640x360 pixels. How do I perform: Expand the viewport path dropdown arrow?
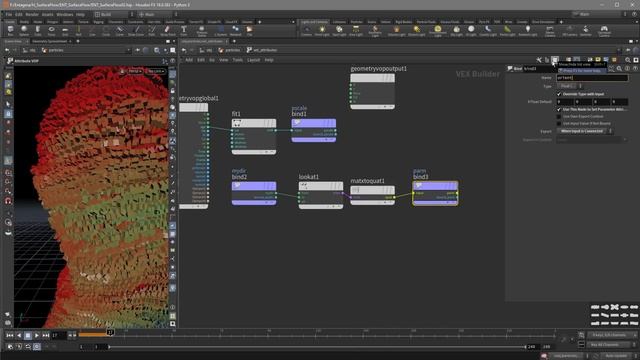click(129, 50)
